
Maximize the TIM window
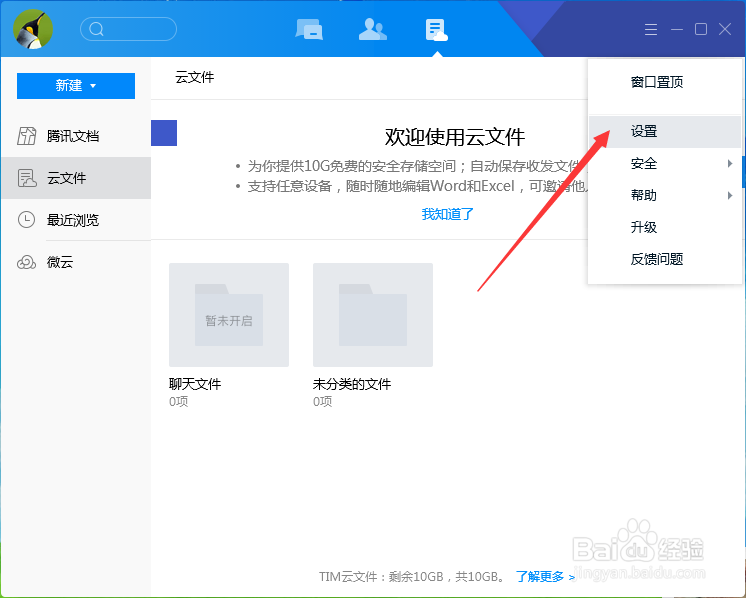point(701,29)
